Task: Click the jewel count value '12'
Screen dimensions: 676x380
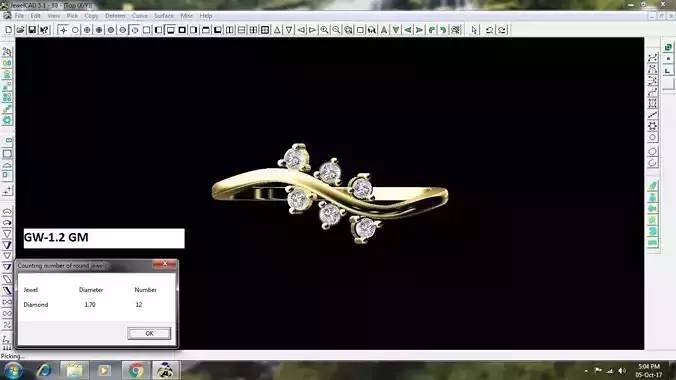Action: (x=139, y=305)
